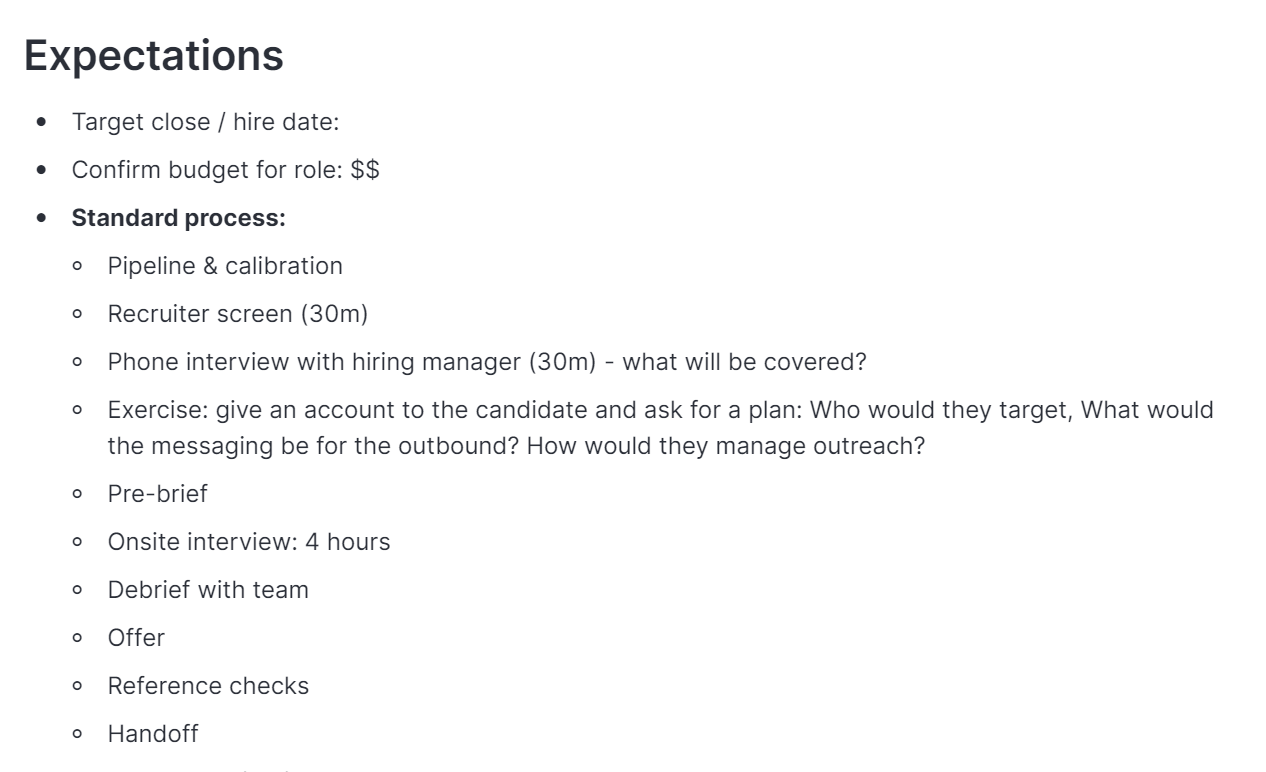
Task: Click the "Offer" list item
Action: click(x=136, y=638)
